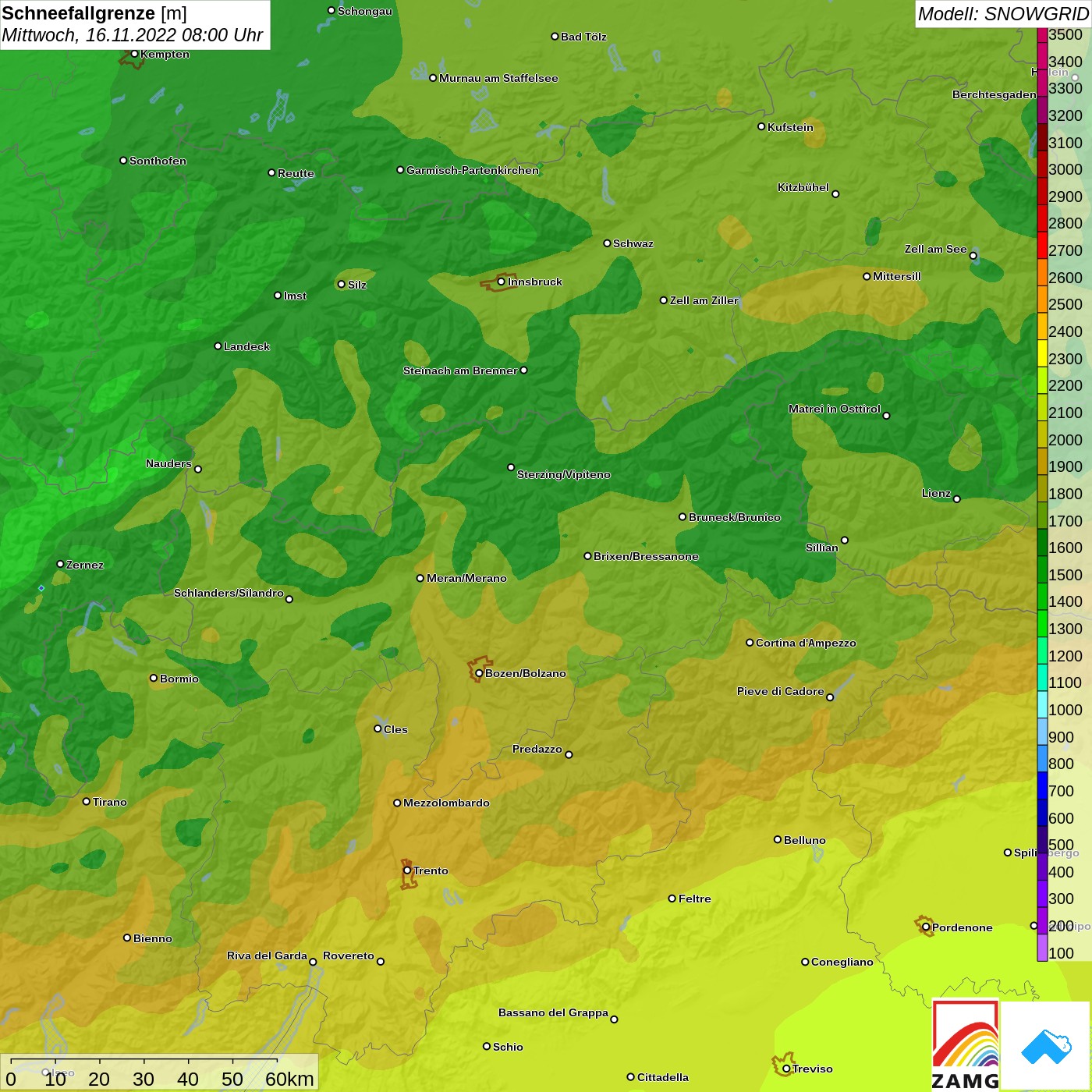This screenshot has height=1092, width=1092.
Task: Select the 100 m violet legend color
Action: [1042, 948]
